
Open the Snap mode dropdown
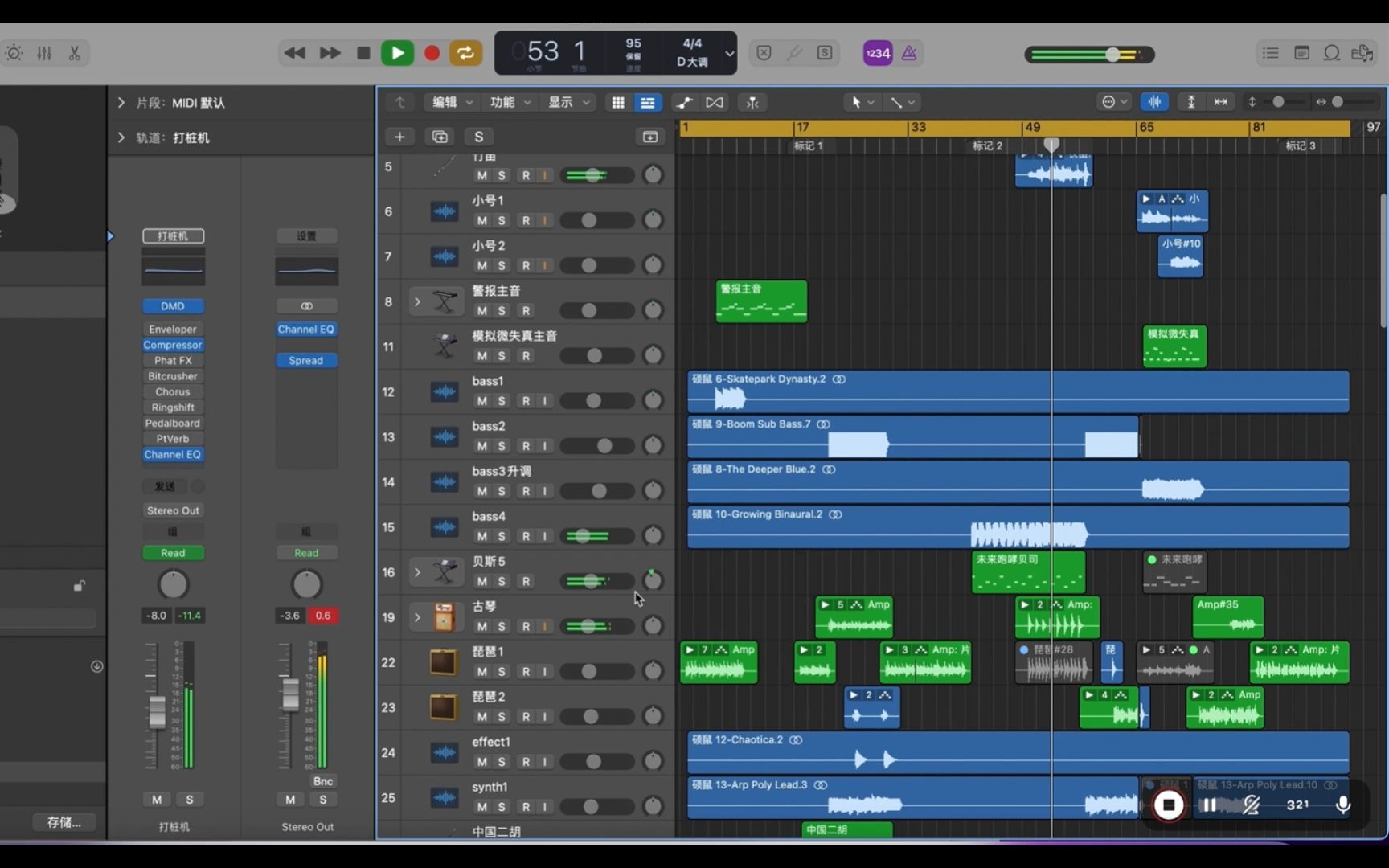point(1115,102)
